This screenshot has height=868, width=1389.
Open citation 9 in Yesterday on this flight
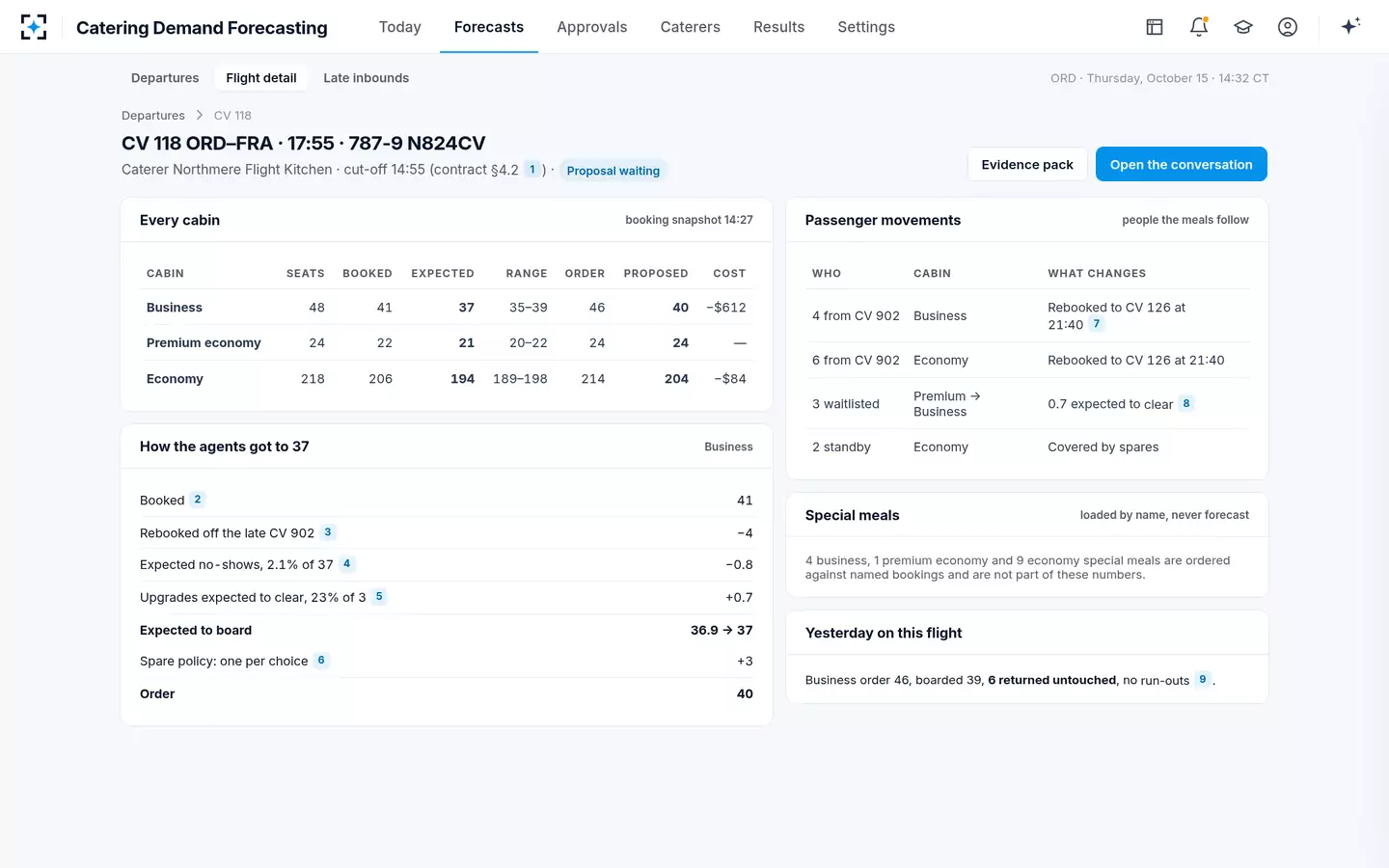1203,680
